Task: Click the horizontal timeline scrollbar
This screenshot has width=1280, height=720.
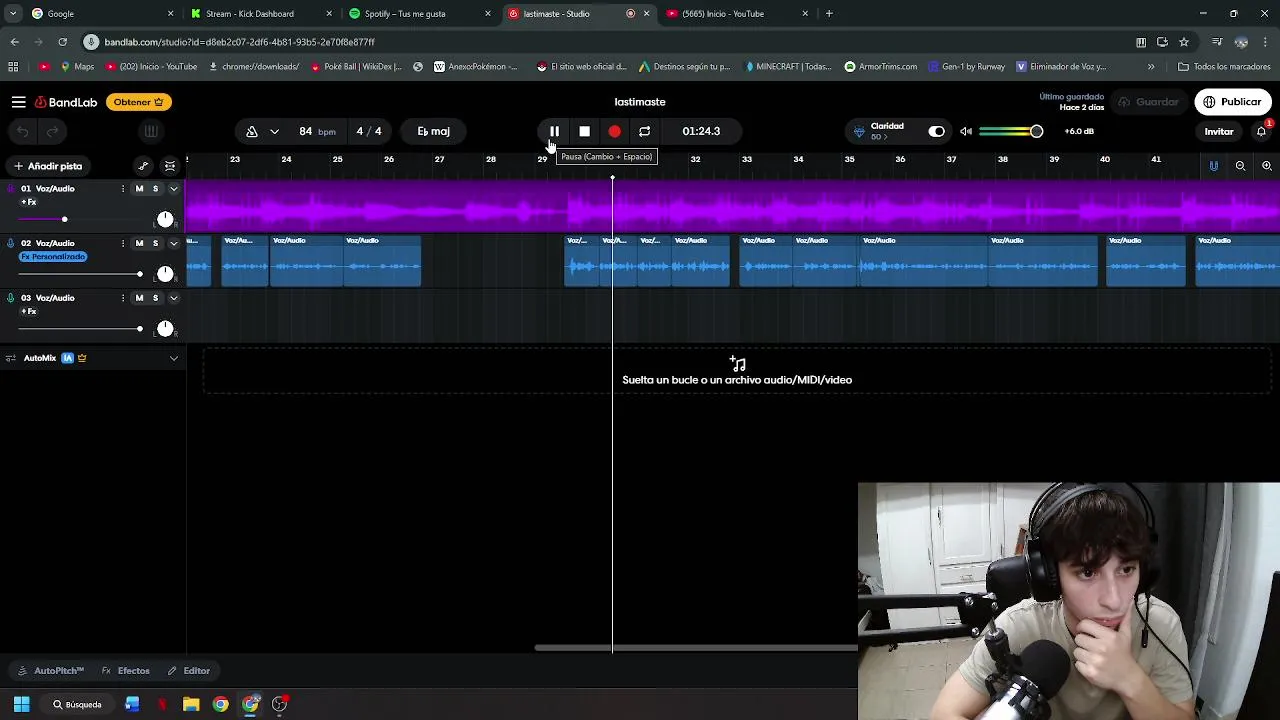Action: pos(696,647)
